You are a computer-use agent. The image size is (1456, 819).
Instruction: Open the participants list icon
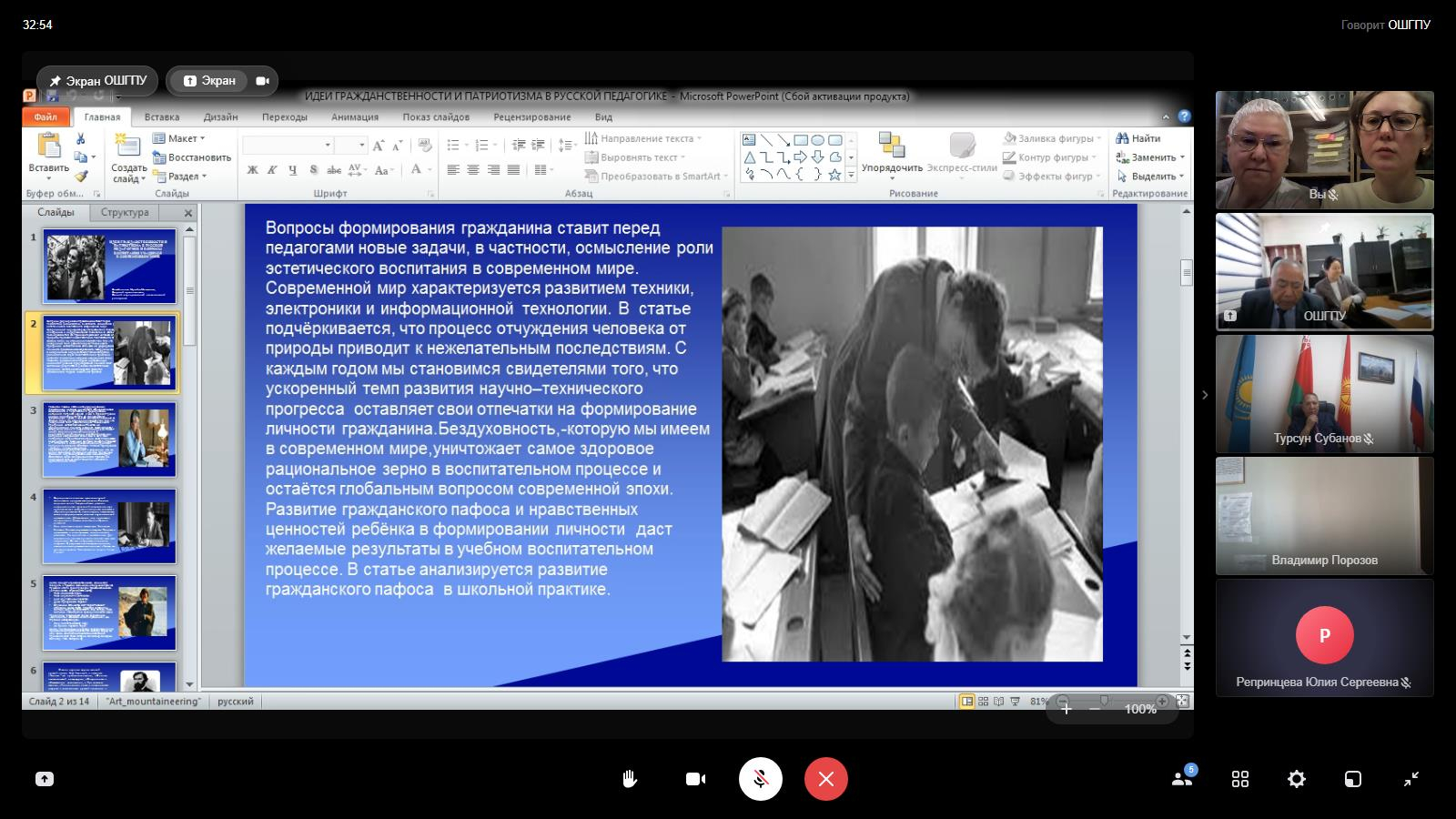click(1182, 779)
